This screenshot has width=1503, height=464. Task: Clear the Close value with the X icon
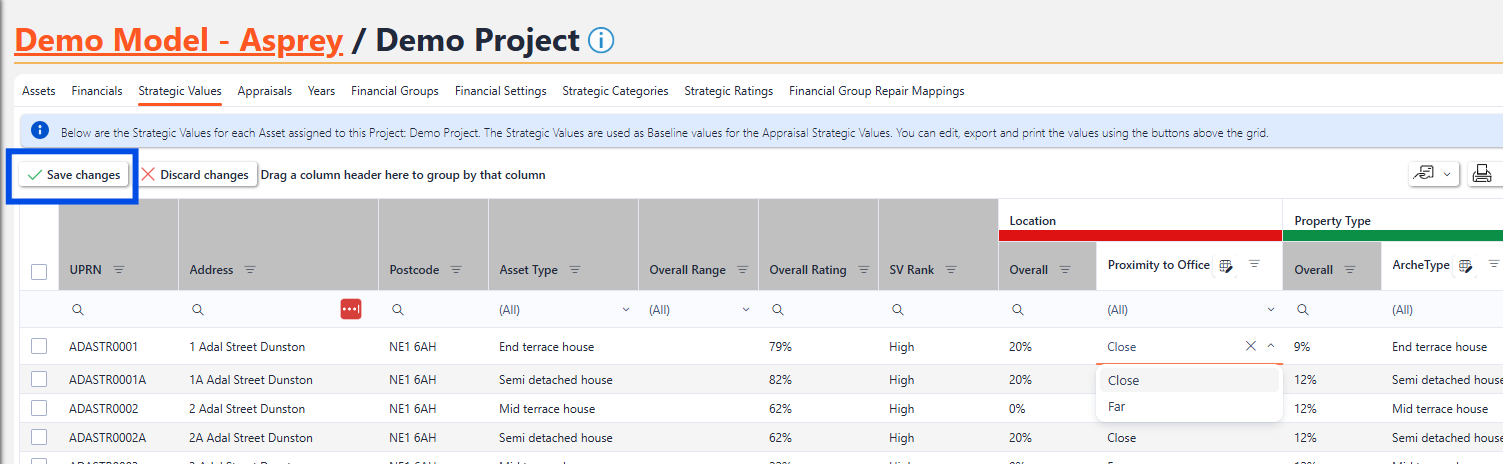tap(1250, 347)
